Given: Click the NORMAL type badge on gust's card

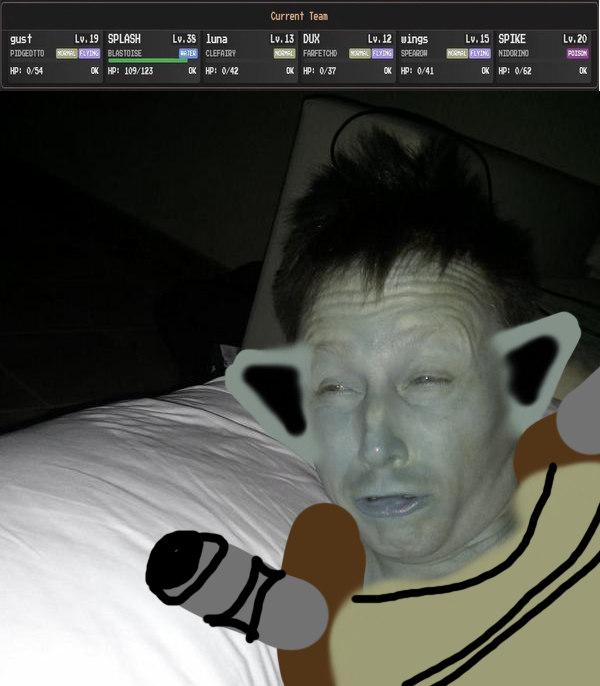Looking at the screenshot, I should (67, 53).
